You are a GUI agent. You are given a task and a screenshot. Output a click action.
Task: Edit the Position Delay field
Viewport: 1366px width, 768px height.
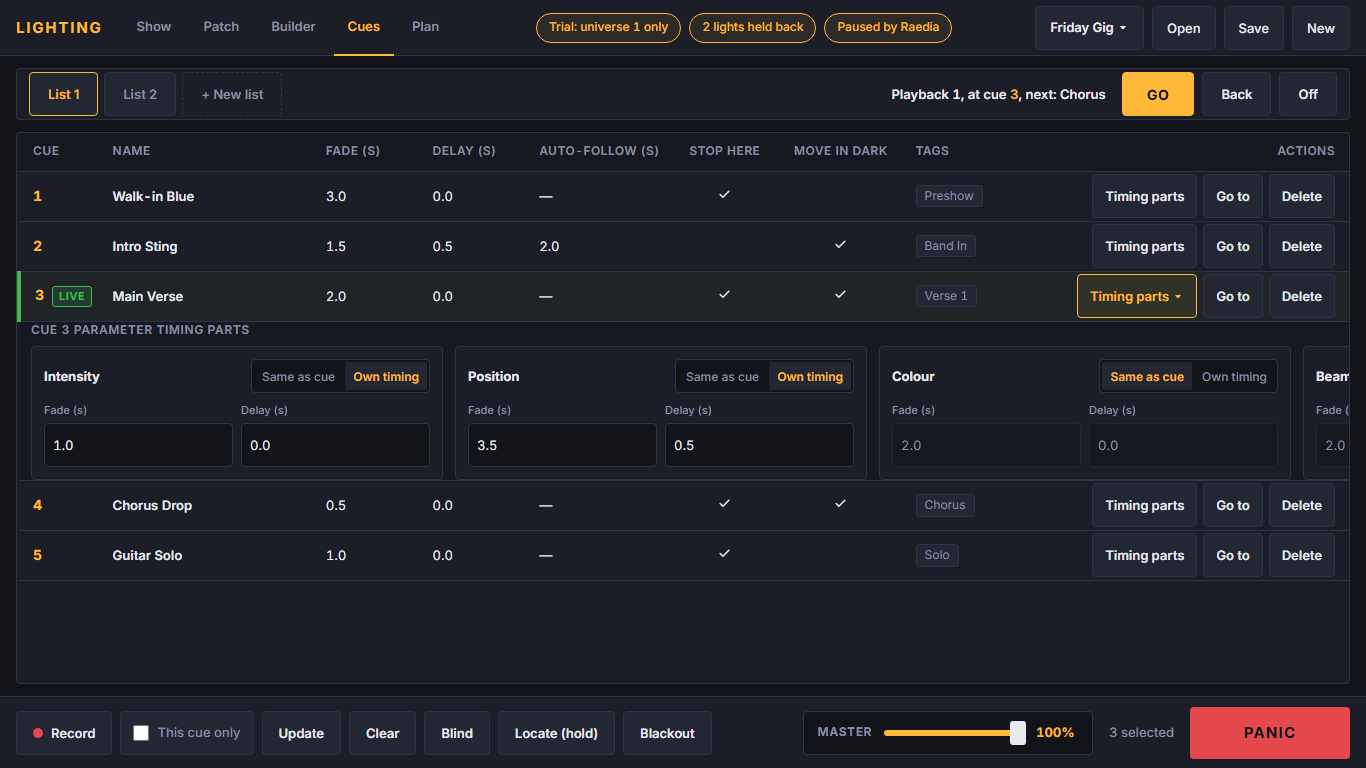tap(759, 445)
